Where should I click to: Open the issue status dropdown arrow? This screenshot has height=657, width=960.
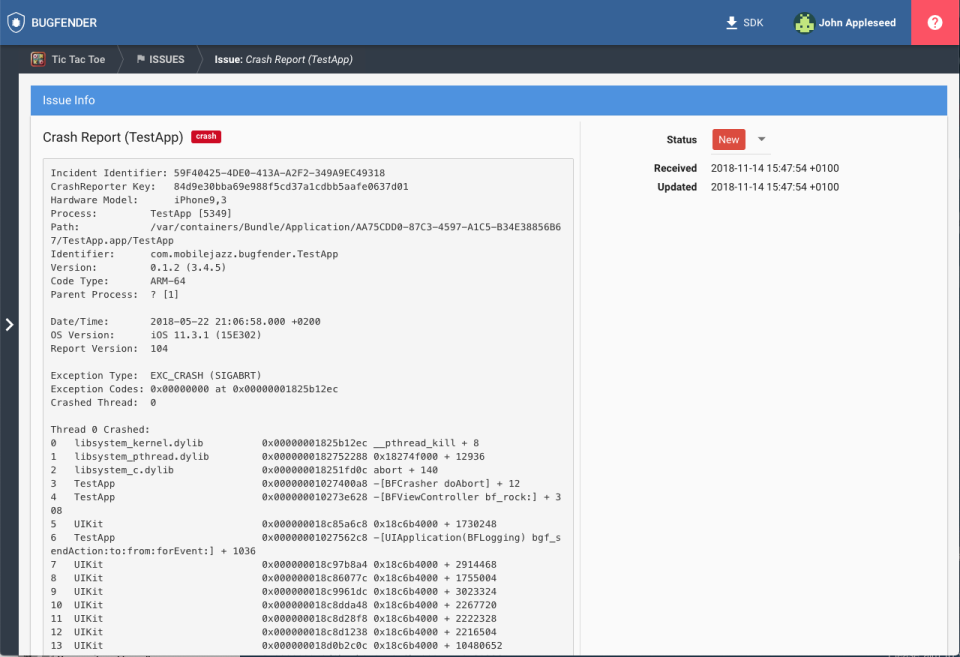pyautogui.click(x=760, y=139)
